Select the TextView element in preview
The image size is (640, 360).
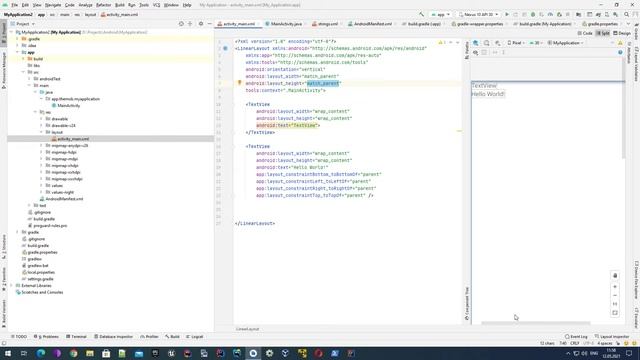484,85
